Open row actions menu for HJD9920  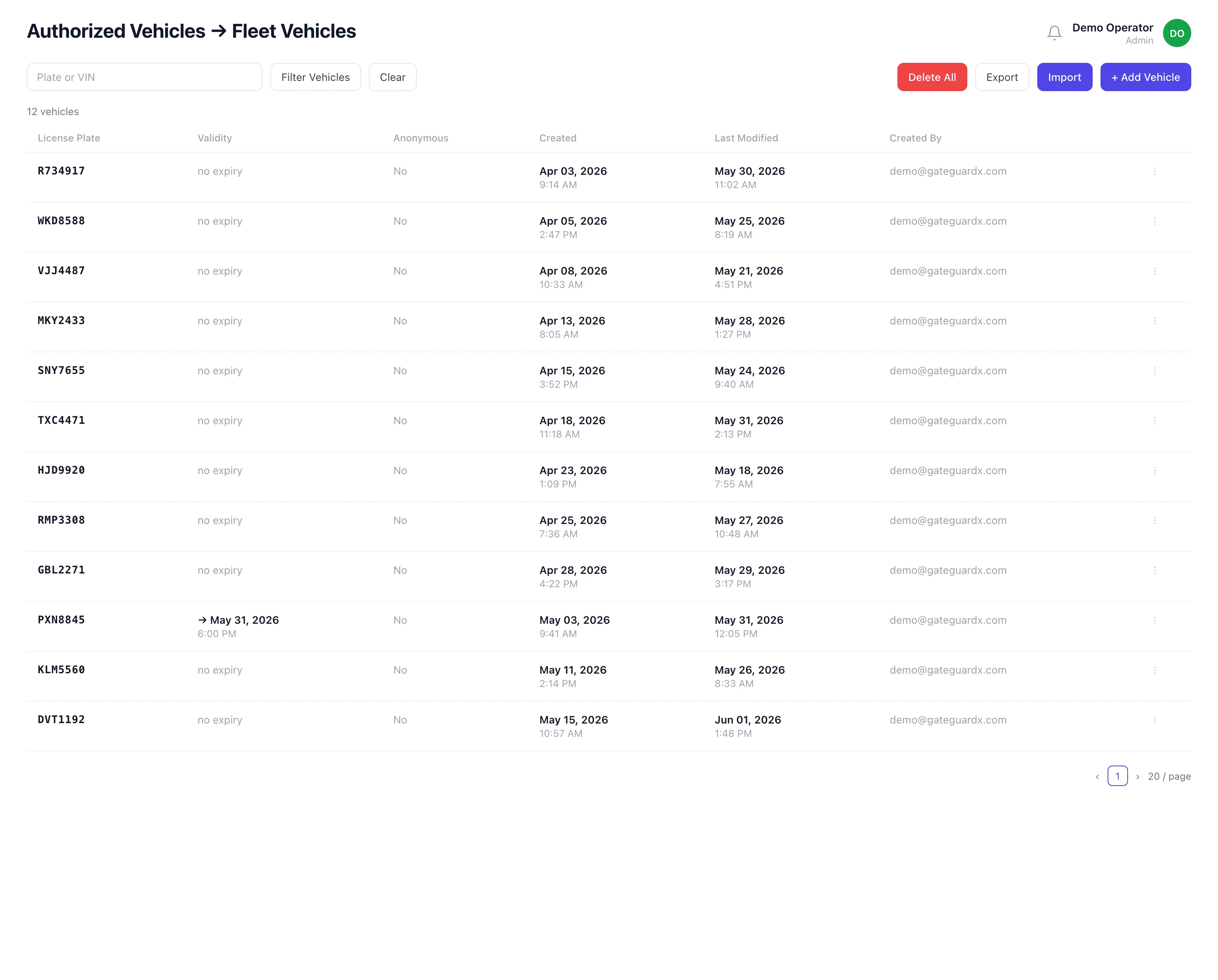tap(1155, 471)
